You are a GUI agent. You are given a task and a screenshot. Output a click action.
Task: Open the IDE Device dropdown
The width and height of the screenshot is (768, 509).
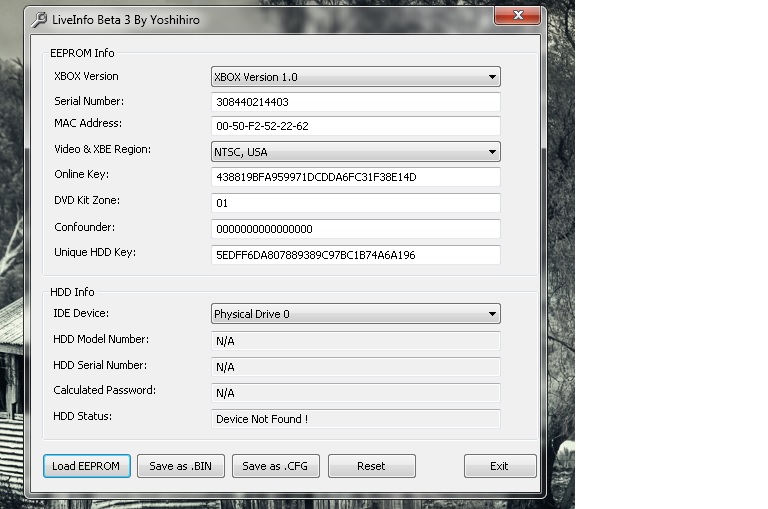pyautogui.click(x=356, y=314)
